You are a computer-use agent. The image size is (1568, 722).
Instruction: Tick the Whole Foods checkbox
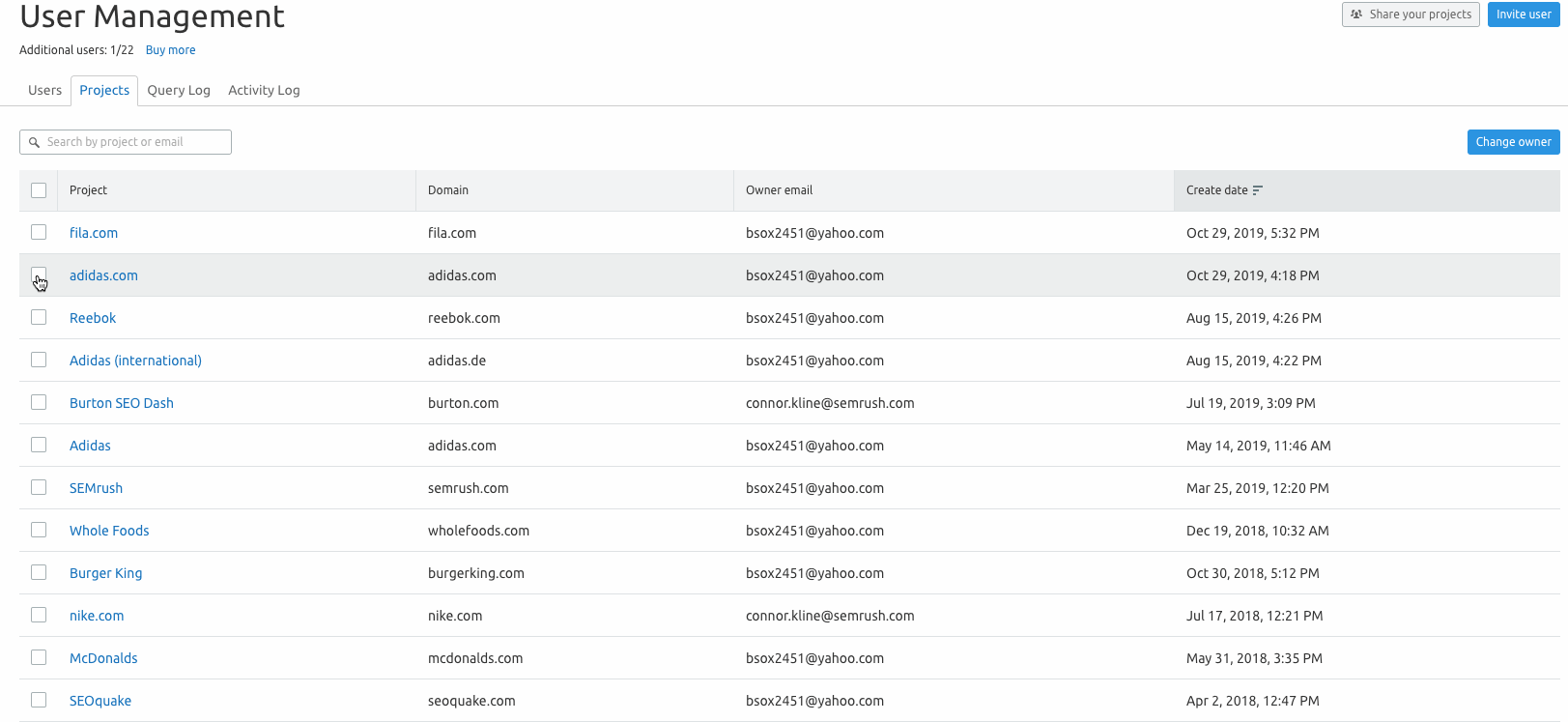click(x=39, y=530)
